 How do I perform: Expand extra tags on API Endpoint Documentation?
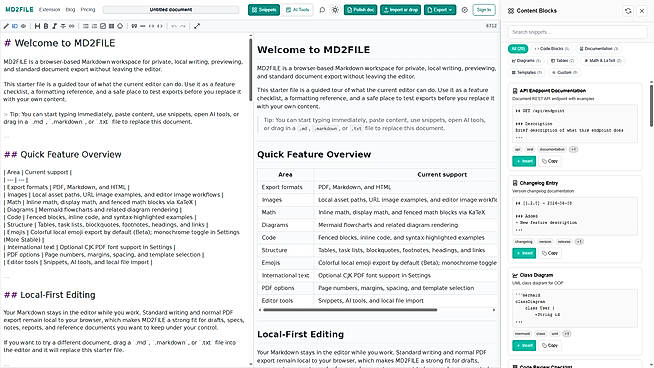[573, 149]
